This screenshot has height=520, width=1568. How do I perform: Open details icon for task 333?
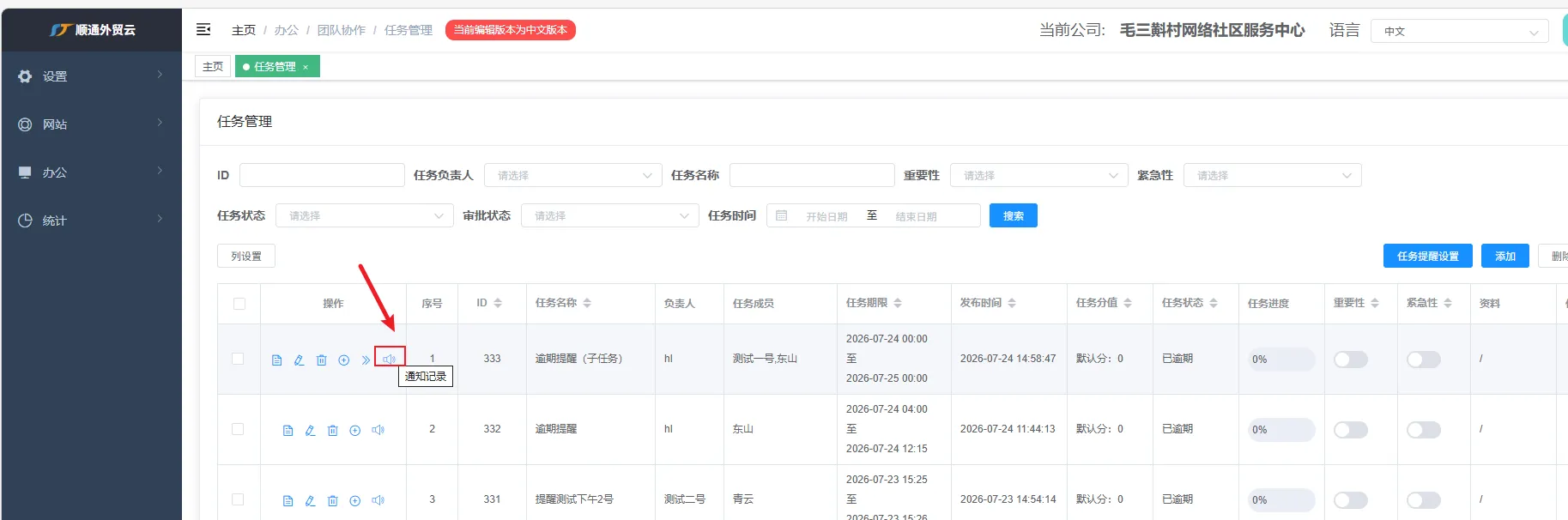click(276, 360)
